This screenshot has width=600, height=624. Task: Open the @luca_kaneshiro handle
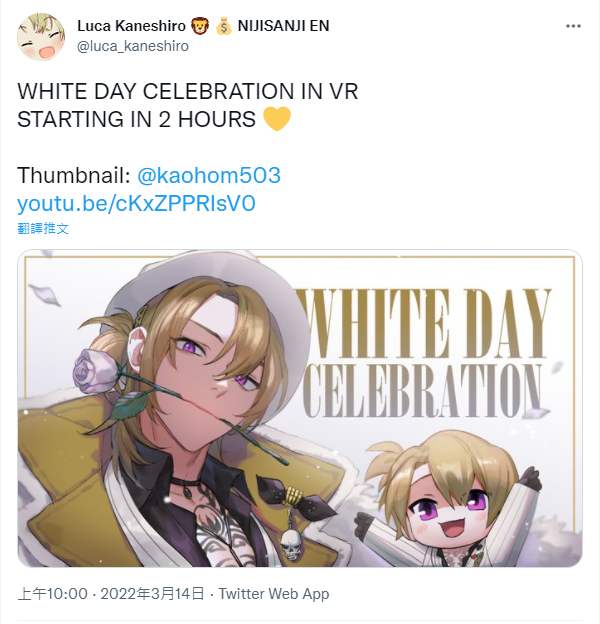click(x=133, y=46)
